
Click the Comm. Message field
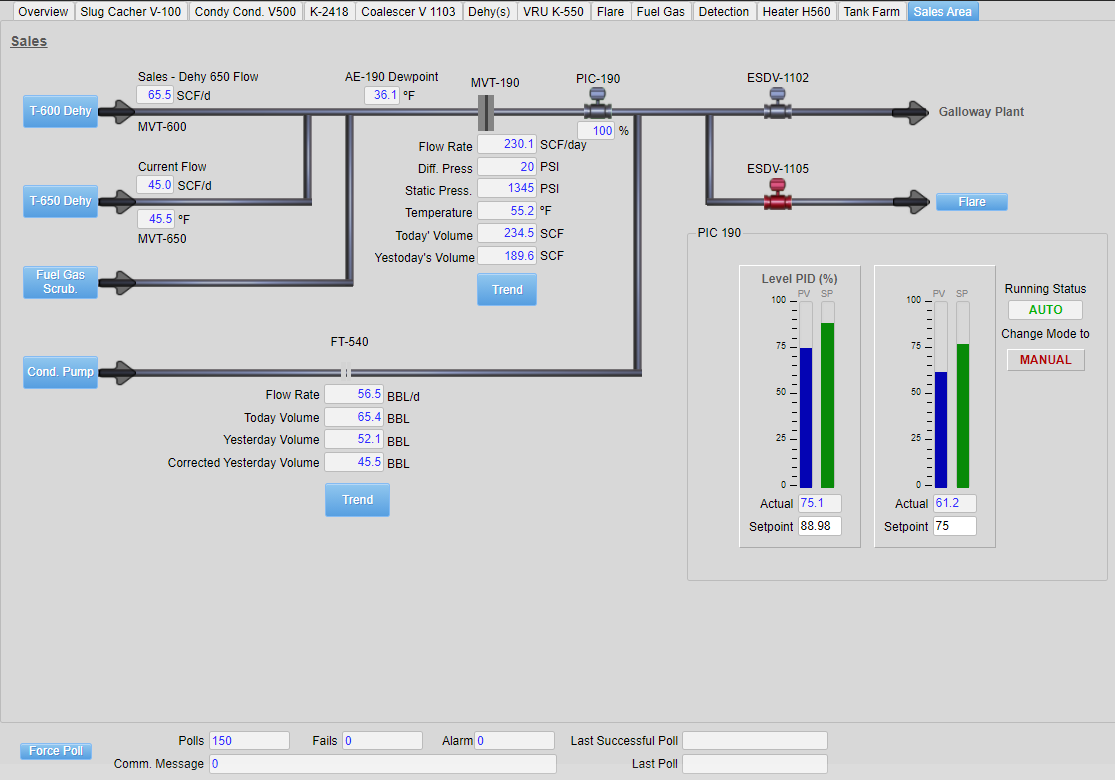pyautogui.click(x=383, y=764)
